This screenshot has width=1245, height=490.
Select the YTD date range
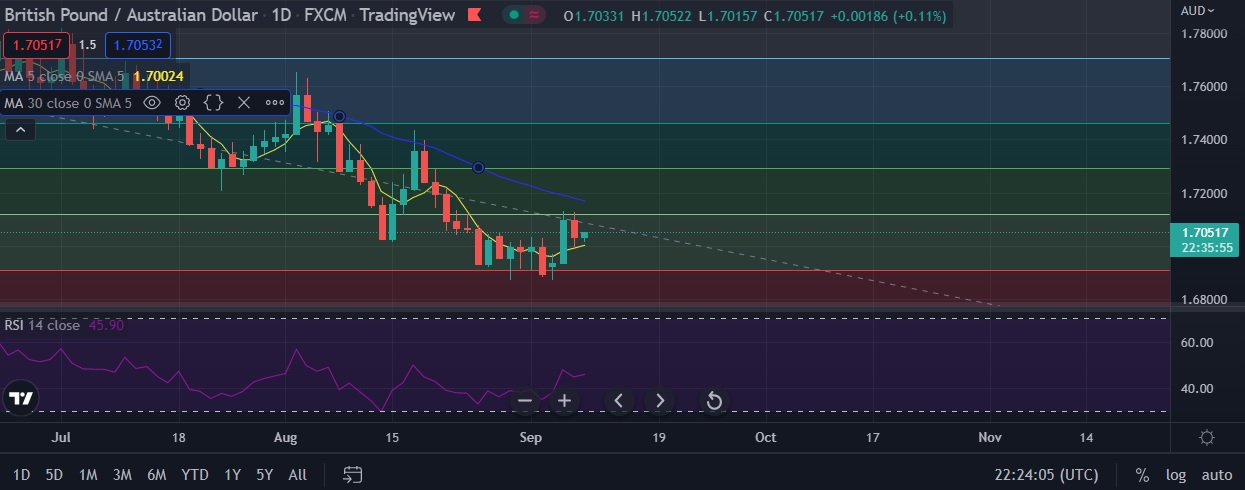click(194, 475)
